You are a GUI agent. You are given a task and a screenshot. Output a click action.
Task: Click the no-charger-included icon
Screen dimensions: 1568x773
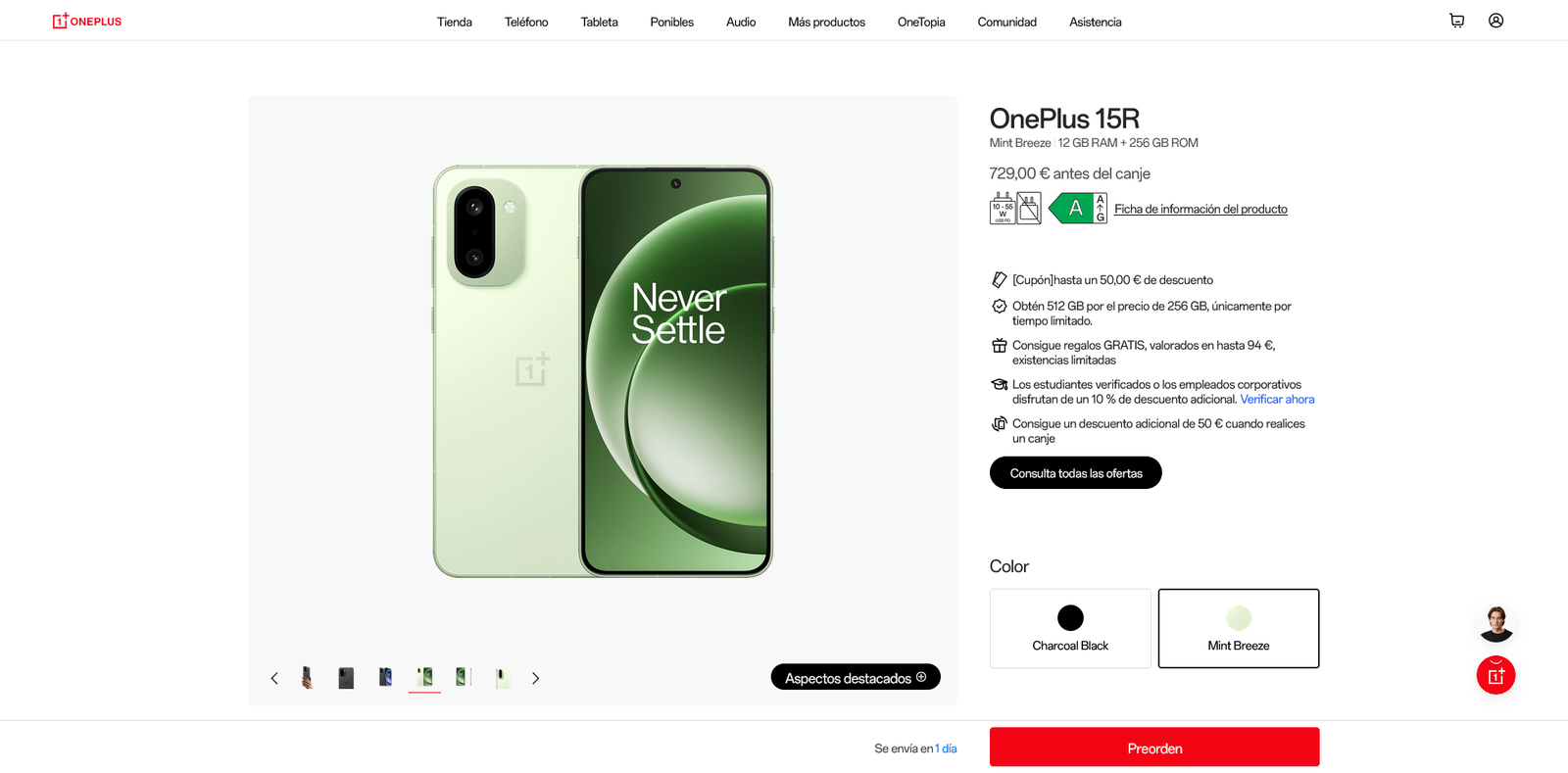(x=1029, y=208)
